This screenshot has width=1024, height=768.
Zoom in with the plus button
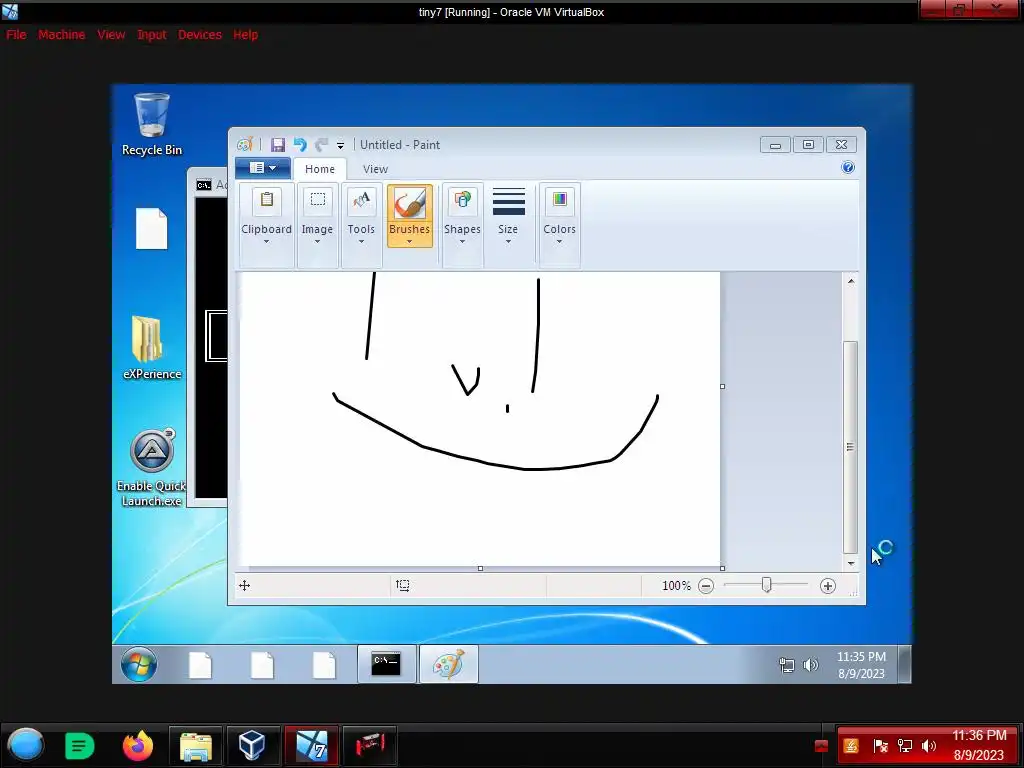[827, 586]
